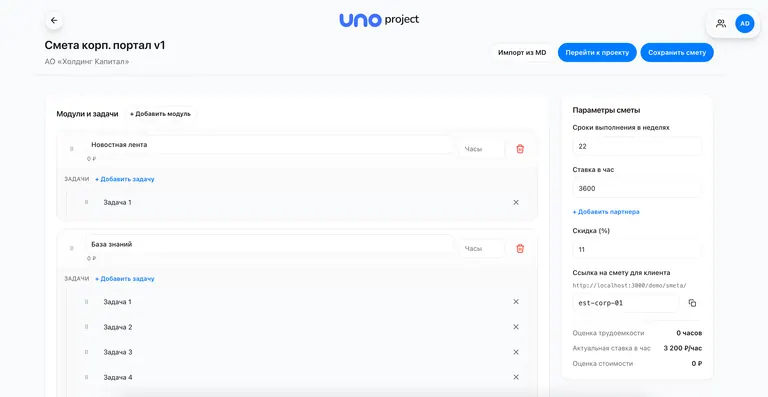Grab handle of Задача 3
768x397 pixels.
coord(86,352)
